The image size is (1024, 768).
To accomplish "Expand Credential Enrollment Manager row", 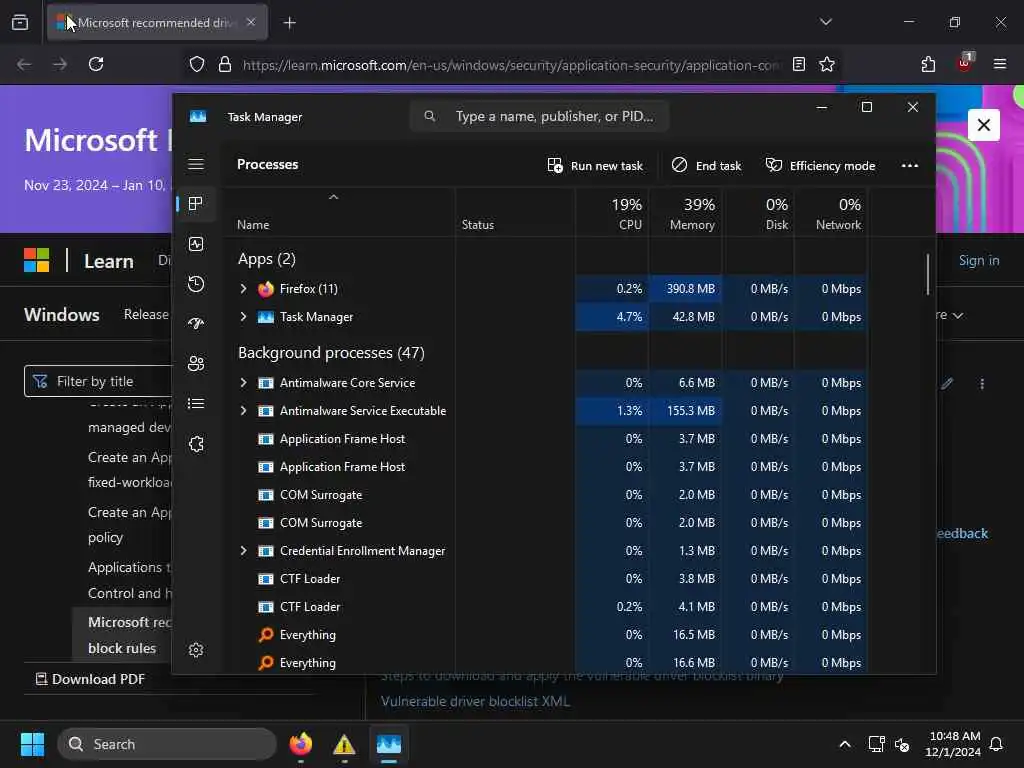I will click(x=244, y=551).
